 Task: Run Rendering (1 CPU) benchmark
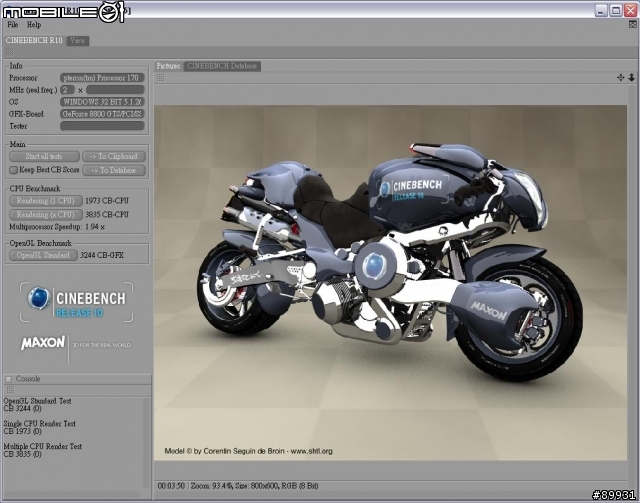point(46,201)
